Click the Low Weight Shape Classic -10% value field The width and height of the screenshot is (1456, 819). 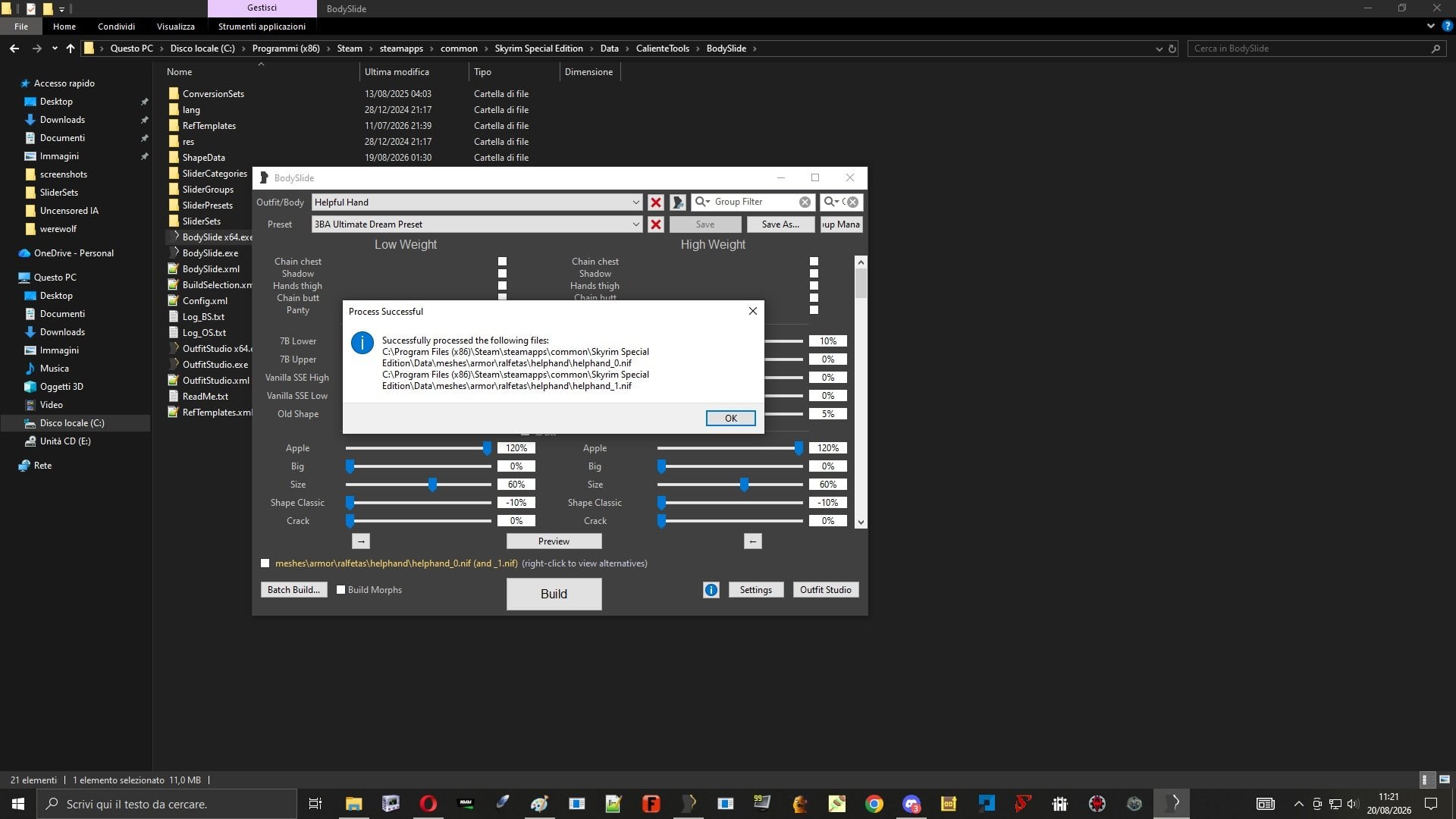point(516,503)
